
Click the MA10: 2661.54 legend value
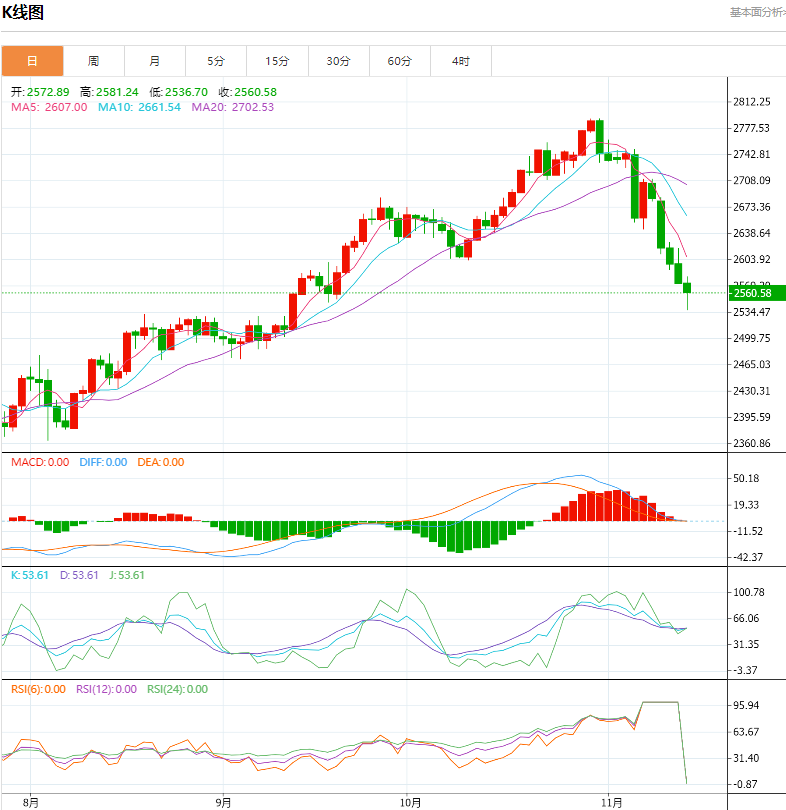click(139, 107)
